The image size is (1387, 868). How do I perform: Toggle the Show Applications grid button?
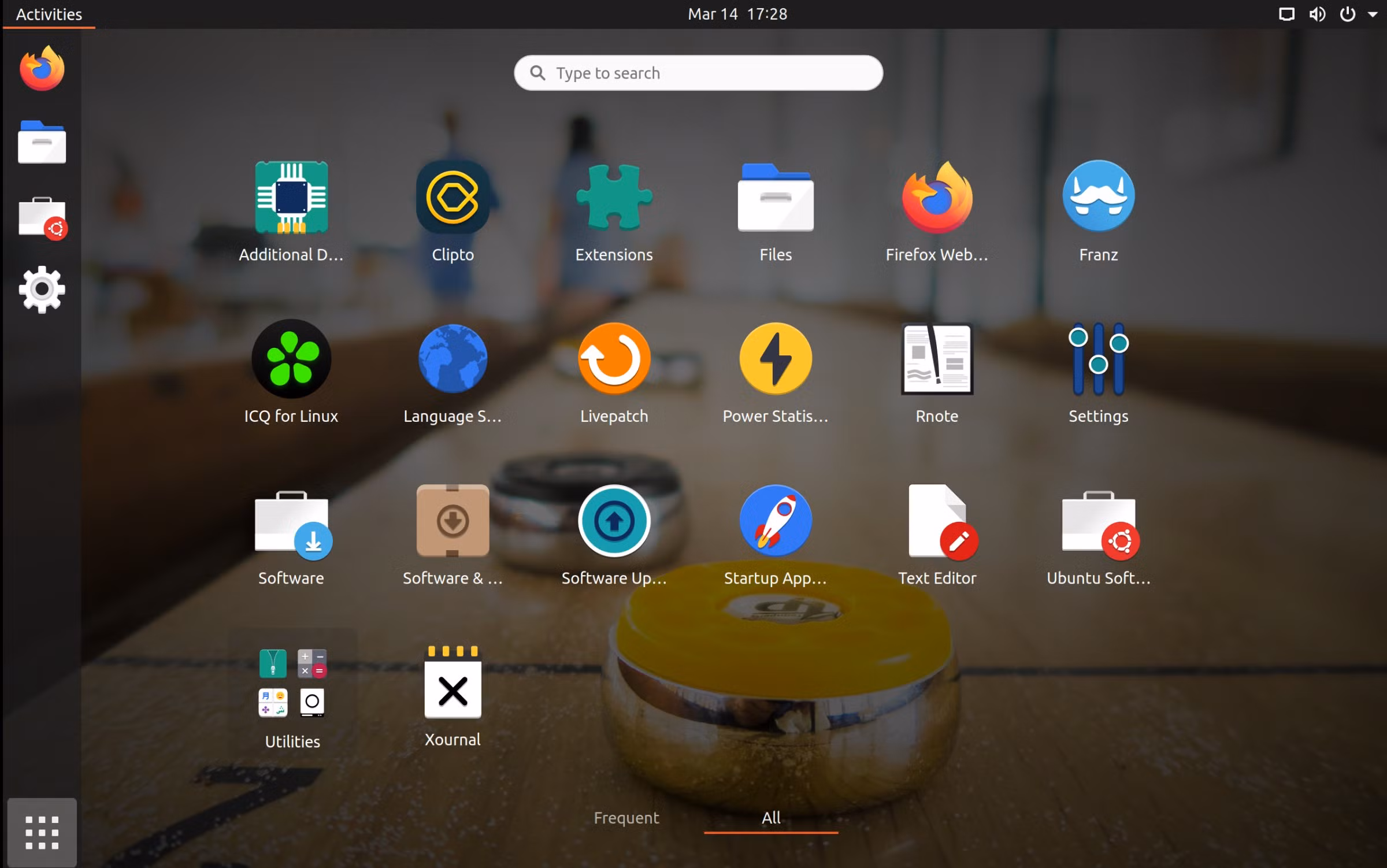(42, 833)
